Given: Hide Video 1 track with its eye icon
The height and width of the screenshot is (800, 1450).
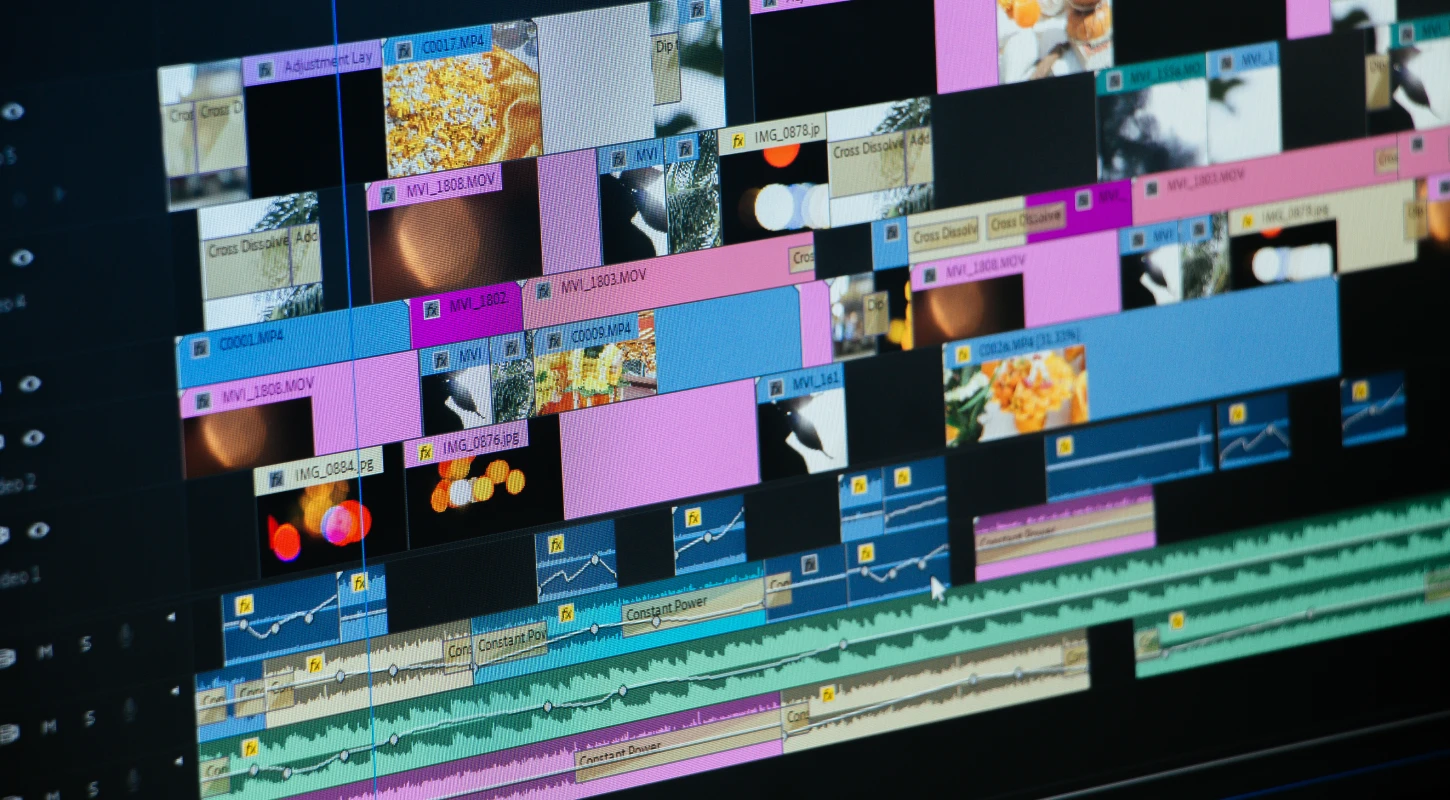Looking at the screenshot, I should coord(37,529).
